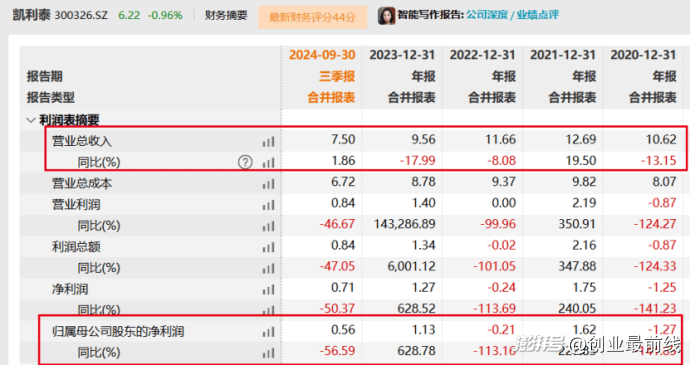This screenshot has height=365, width=690.
Task: Open the 公司深度 report link
Action: [487, 15]
